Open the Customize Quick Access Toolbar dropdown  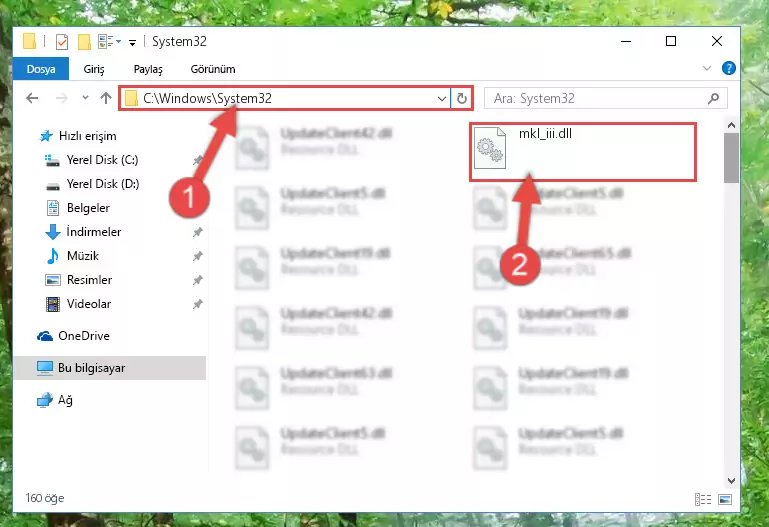point(132,43)
